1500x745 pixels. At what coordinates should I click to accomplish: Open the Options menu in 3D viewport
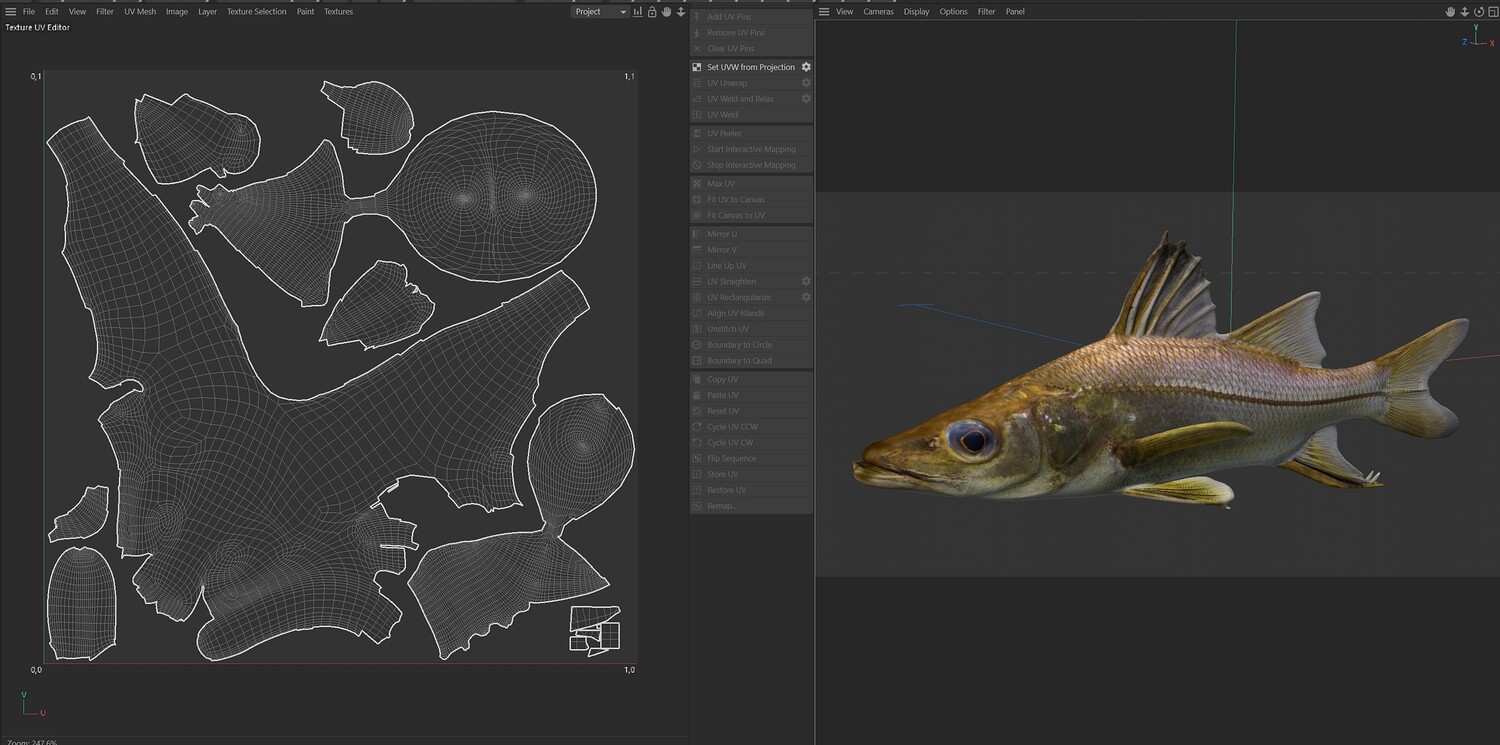[x=953, y=12]
